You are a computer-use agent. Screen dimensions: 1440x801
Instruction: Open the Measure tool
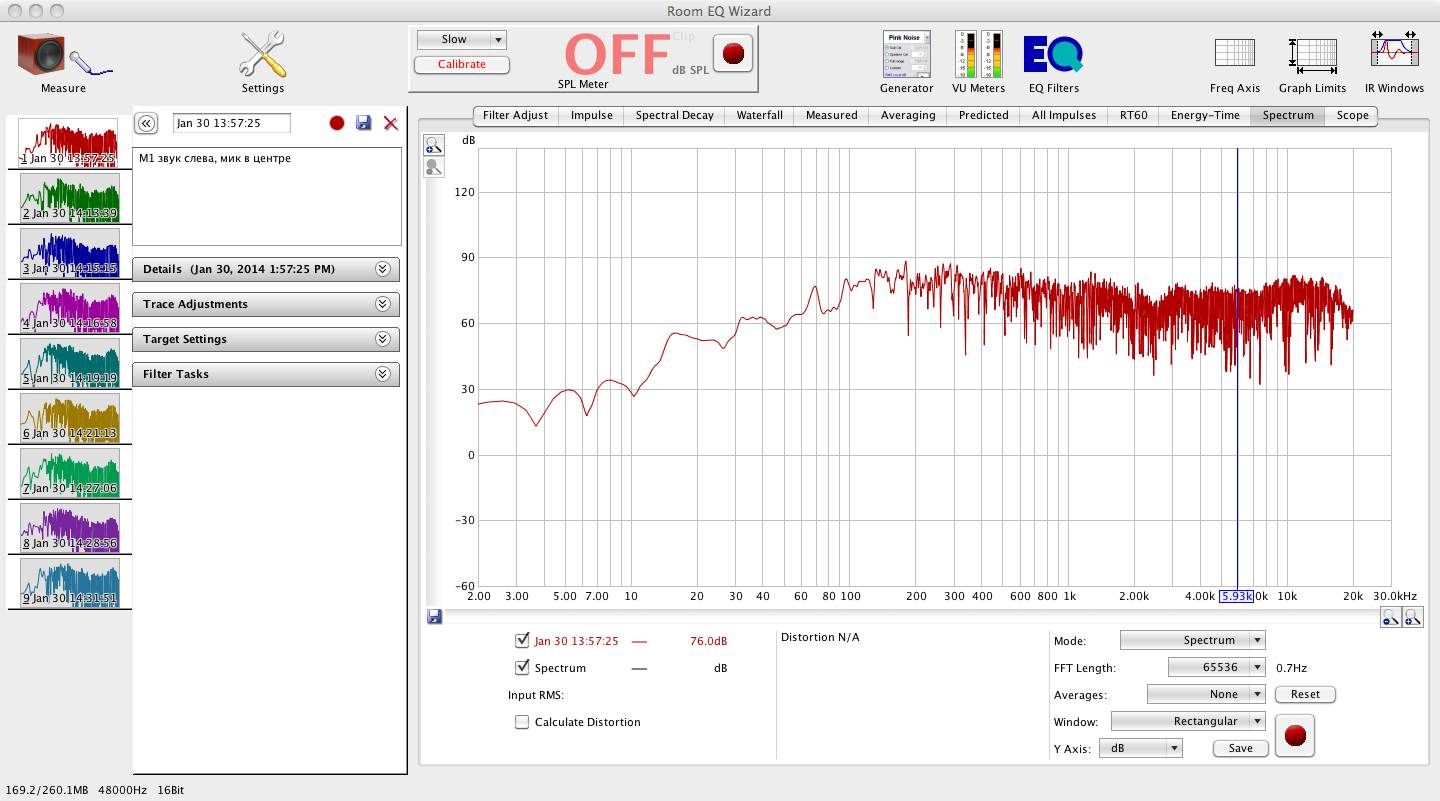point(63,58)
